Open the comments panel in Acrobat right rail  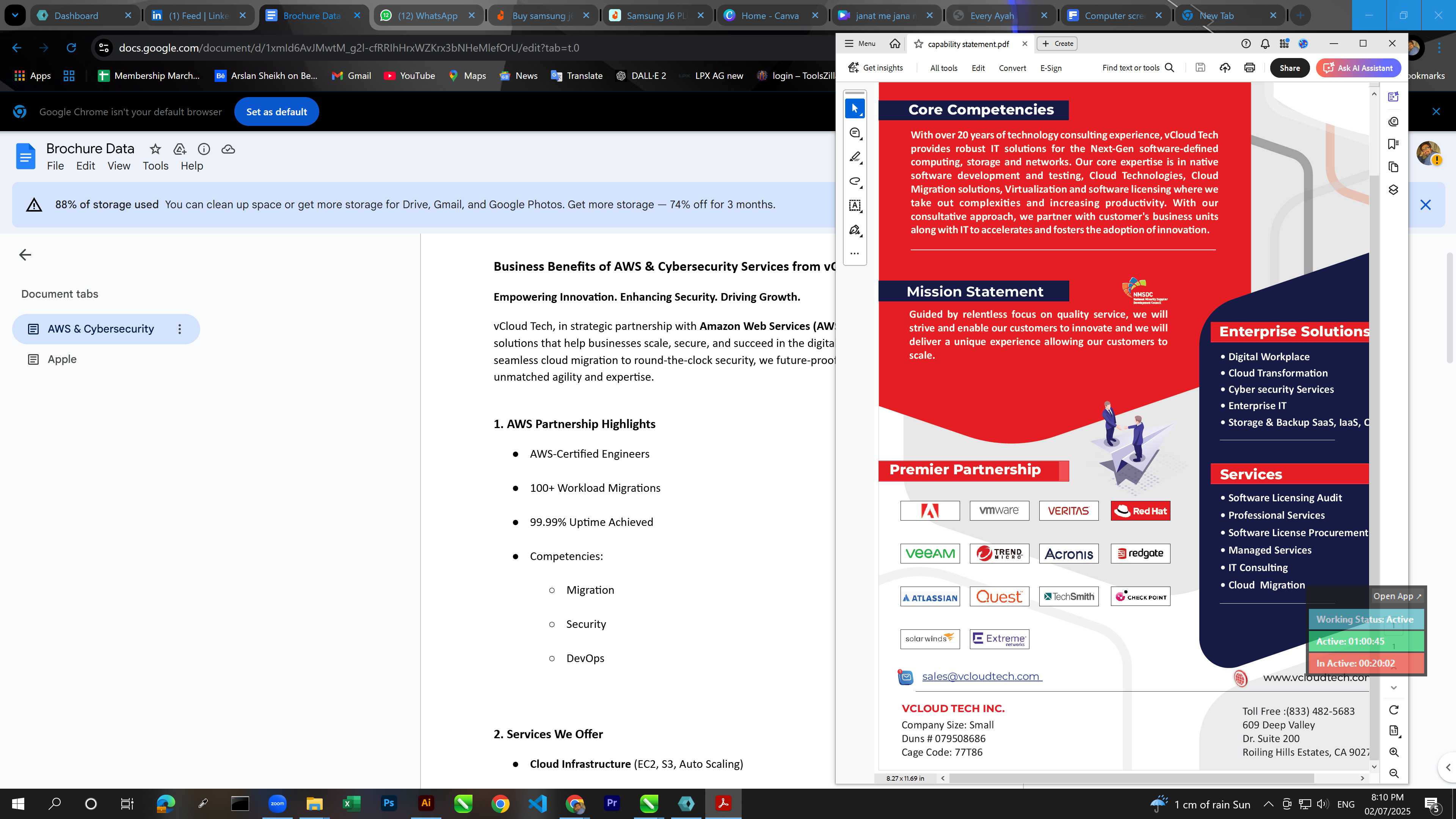1393,121
